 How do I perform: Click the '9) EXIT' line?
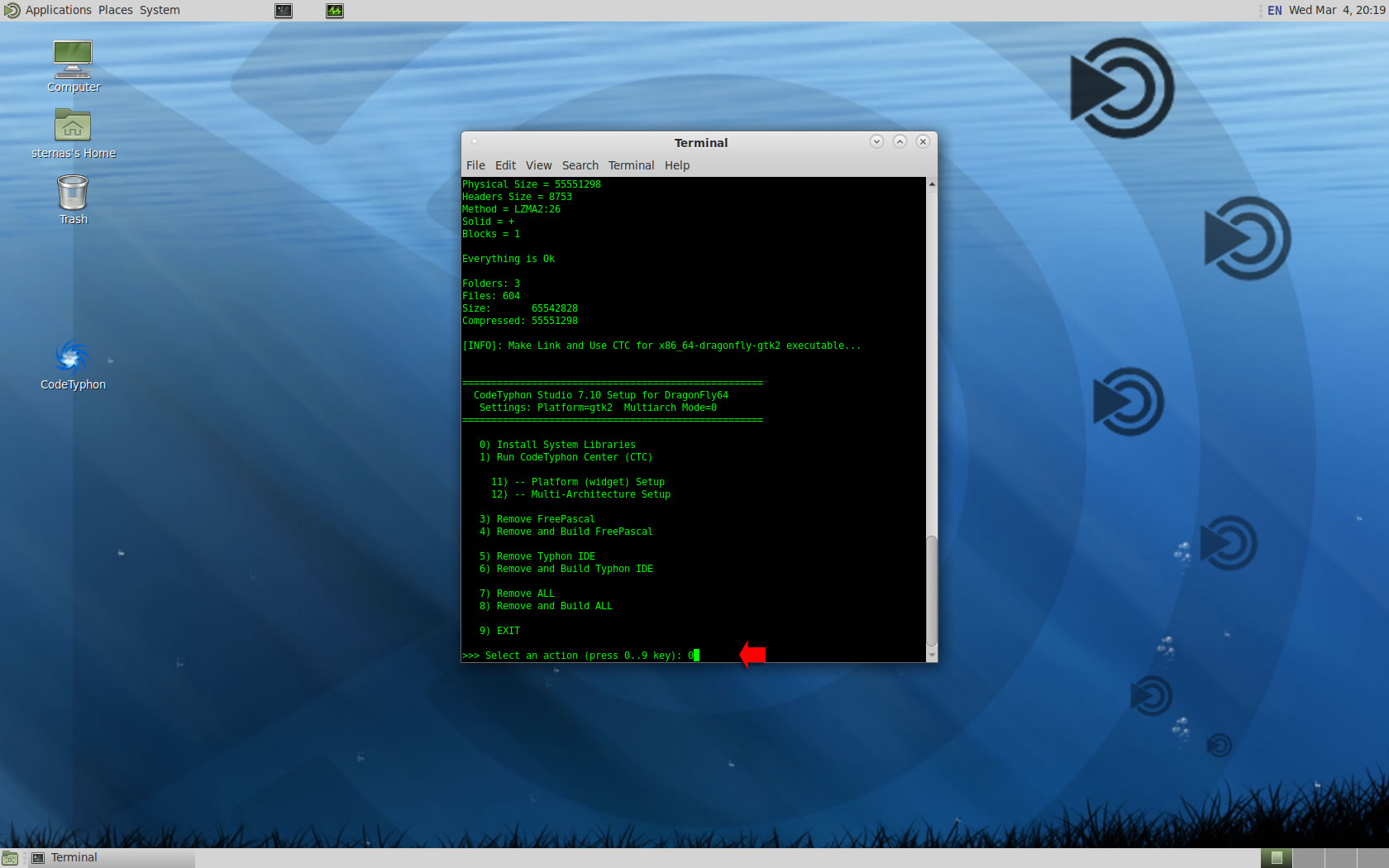coord(499,631)
